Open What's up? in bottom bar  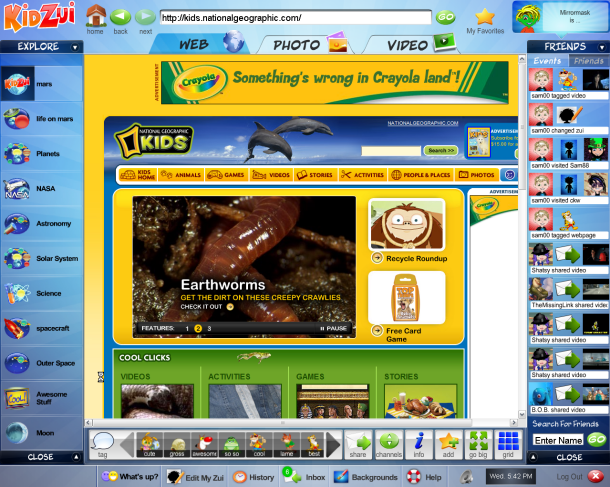[x=130, y=476]
